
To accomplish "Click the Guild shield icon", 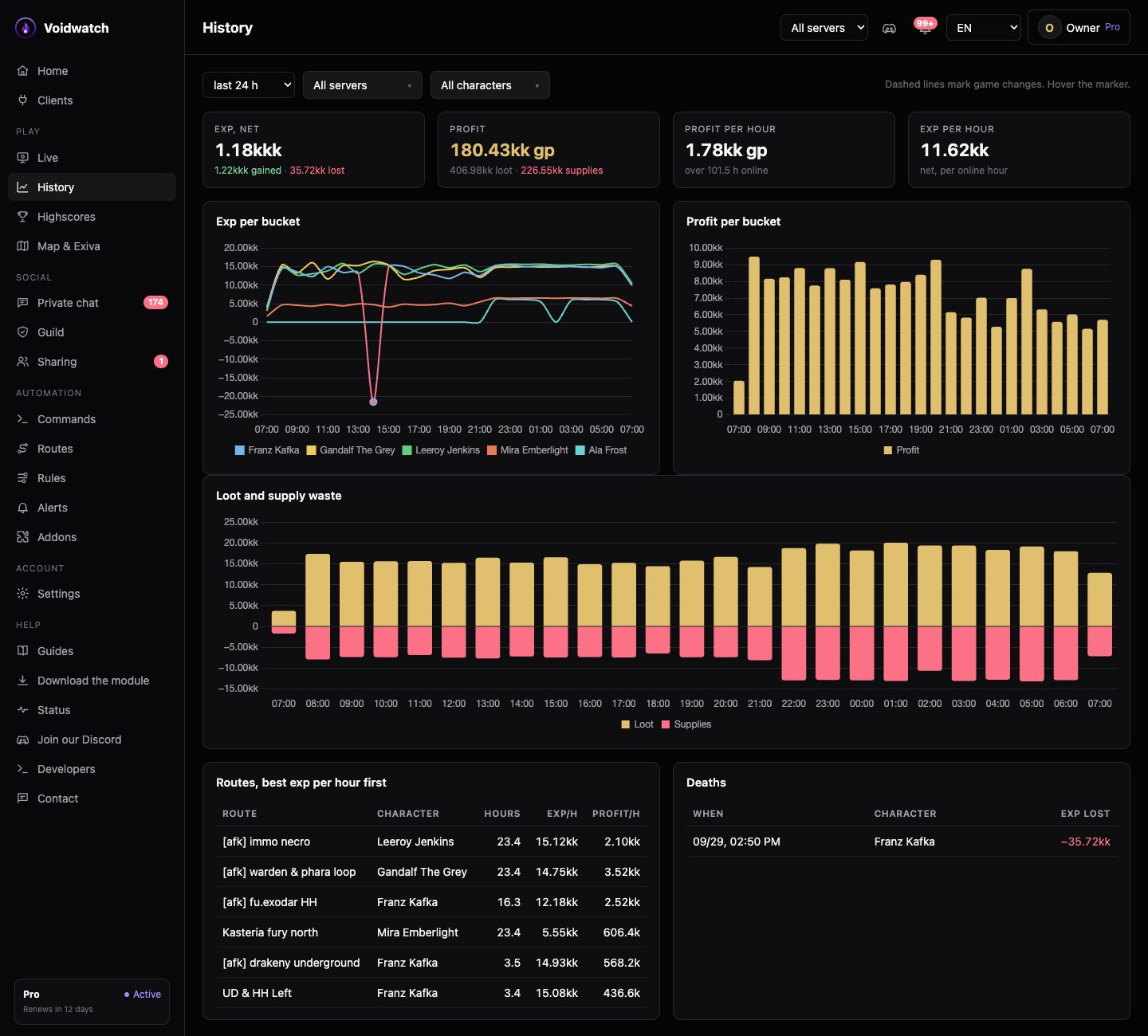I will click(22, 332).
